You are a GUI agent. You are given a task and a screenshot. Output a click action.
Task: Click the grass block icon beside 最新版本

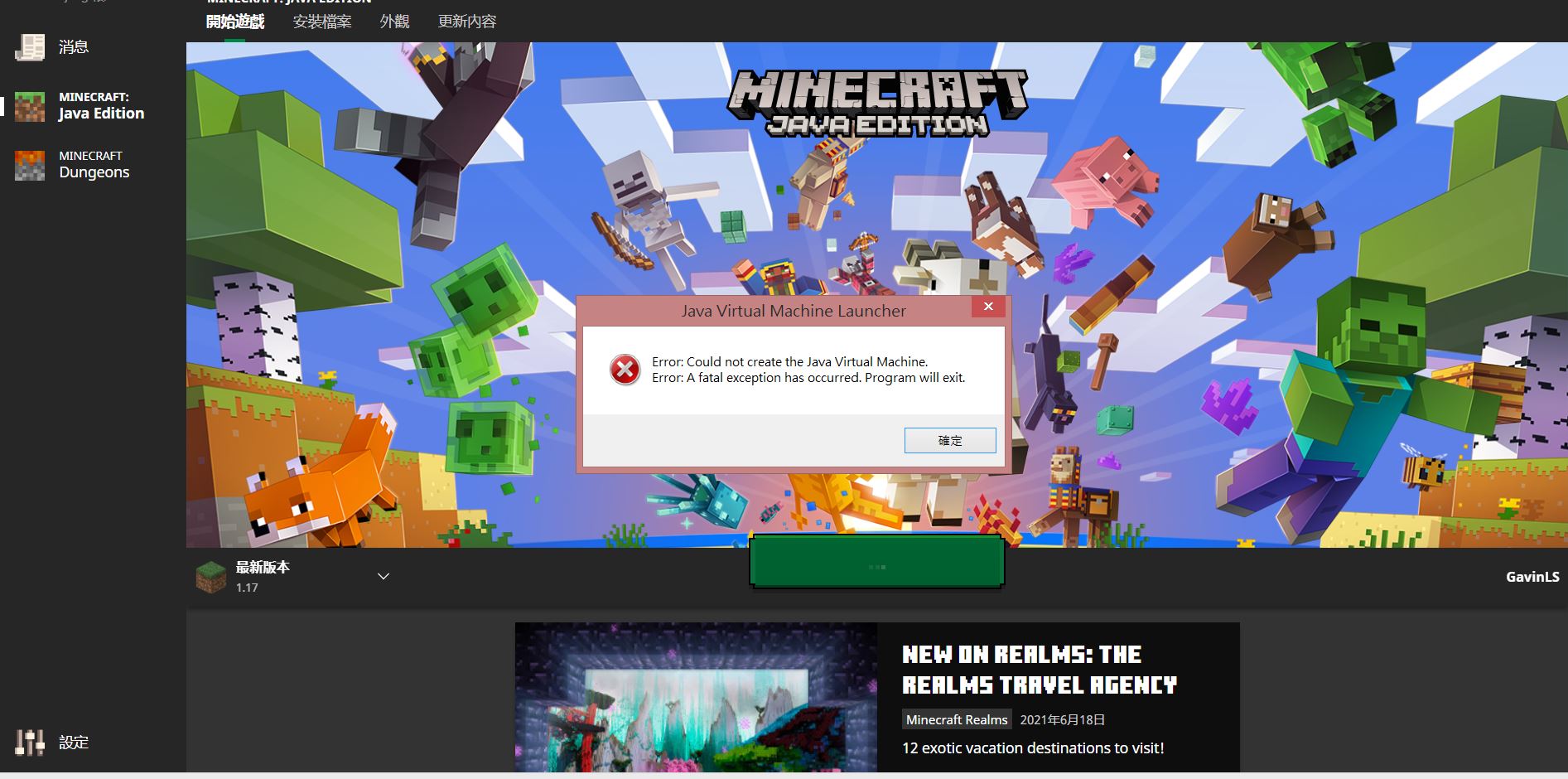click(x=210, y=577)
